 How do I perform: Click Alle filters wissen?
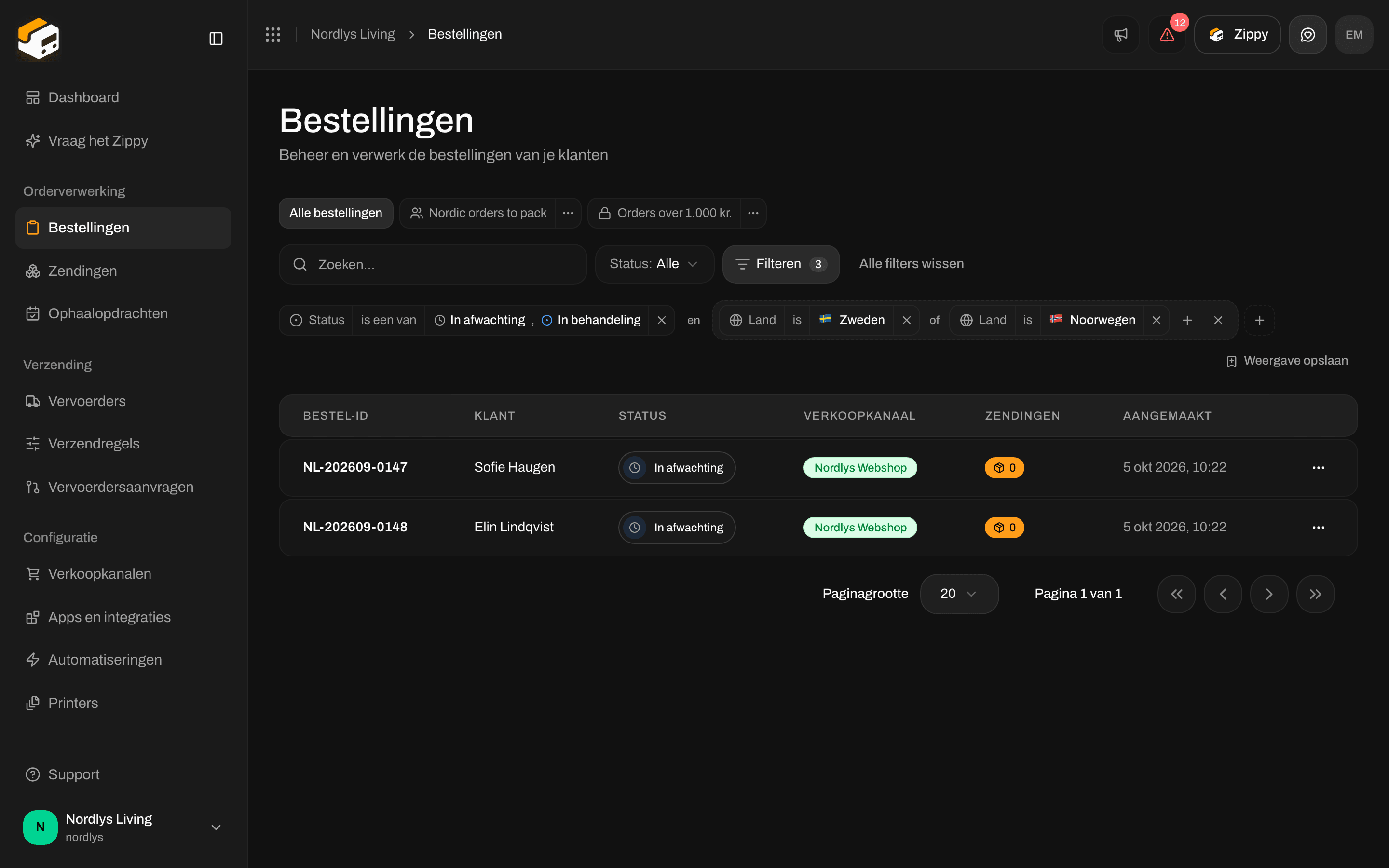912,264
